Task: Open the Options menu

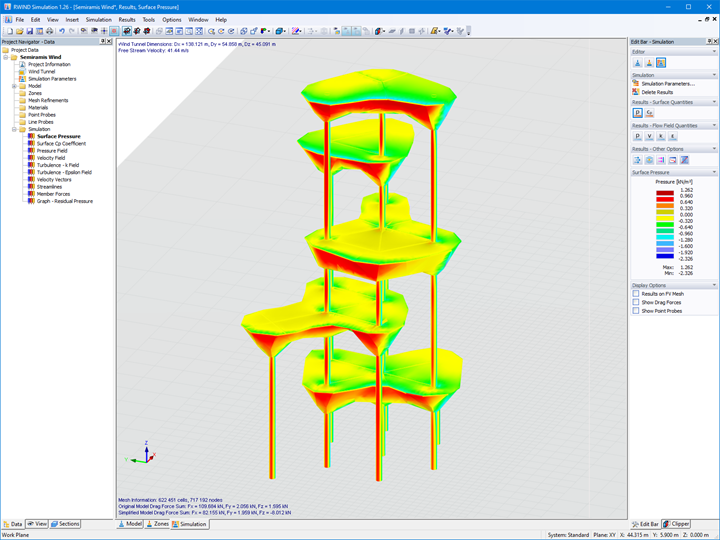Action: point(172,20)
